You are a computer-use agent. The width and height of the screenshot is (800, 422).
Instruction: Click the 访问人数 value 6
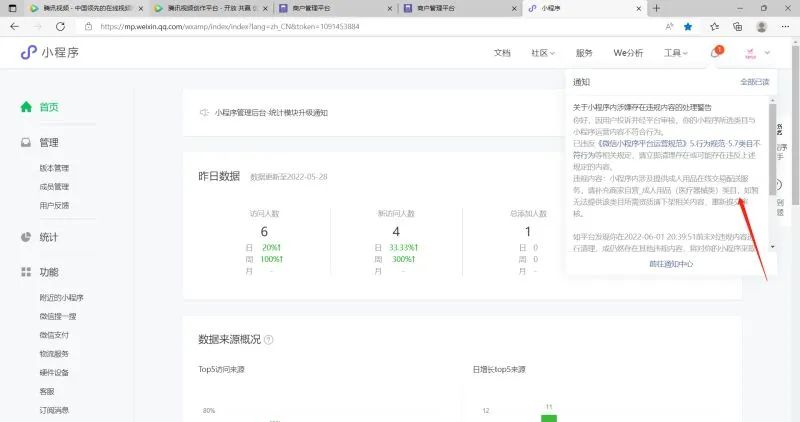tap(264, 232)
